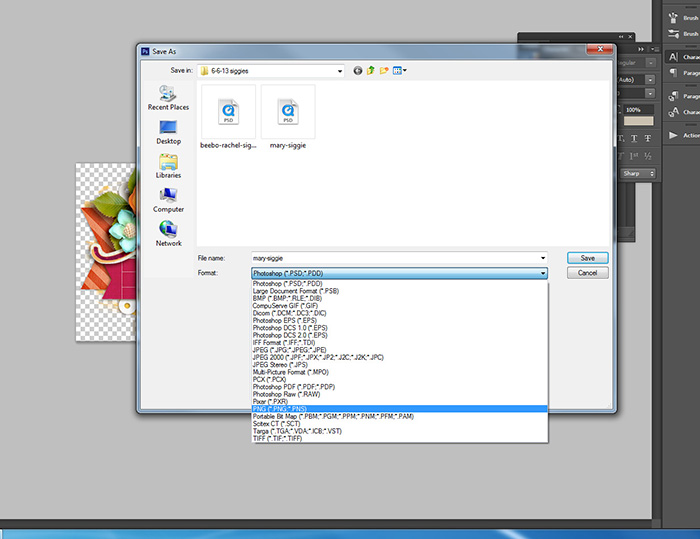The image size is (700, 539).
Task: Open the Paragraph Styles panel icon
Action: [x=674, y=96]
